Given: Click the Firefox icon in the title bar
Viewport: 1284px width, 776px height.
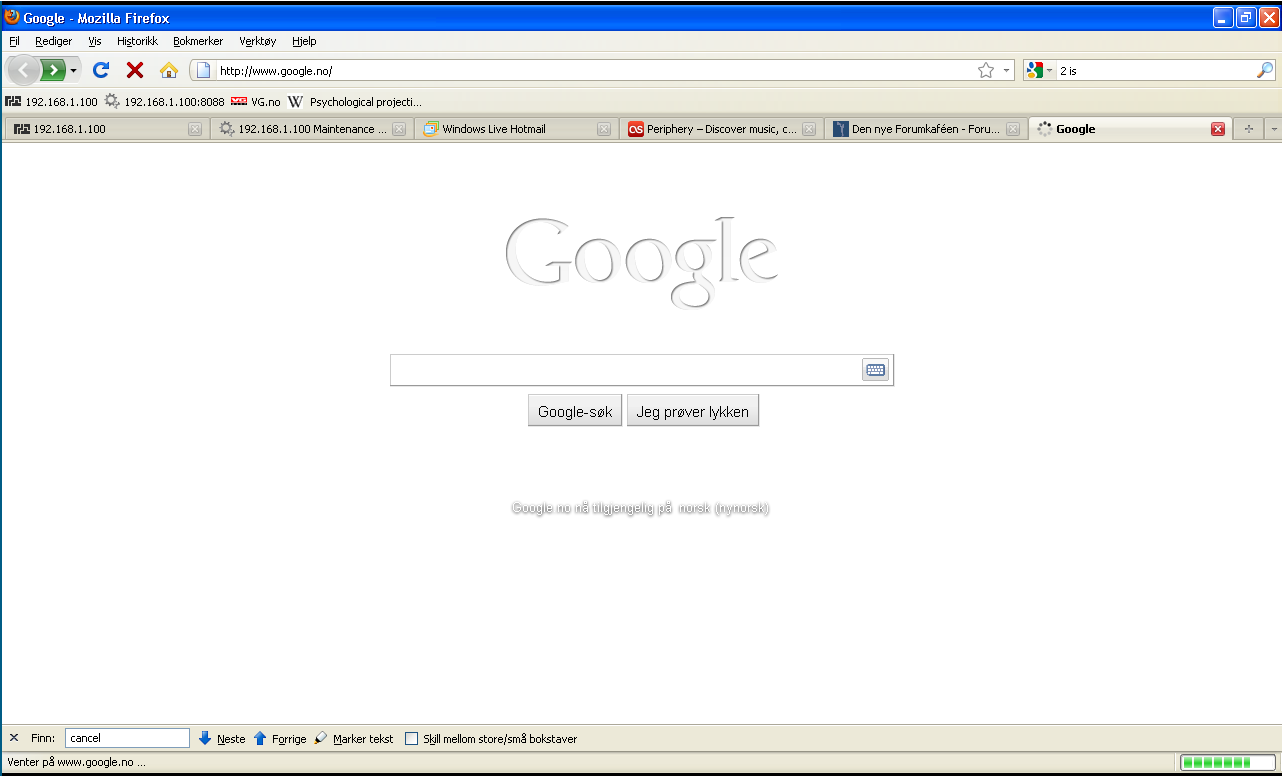Looking at the screenshot, I should [x=12, y=17].
